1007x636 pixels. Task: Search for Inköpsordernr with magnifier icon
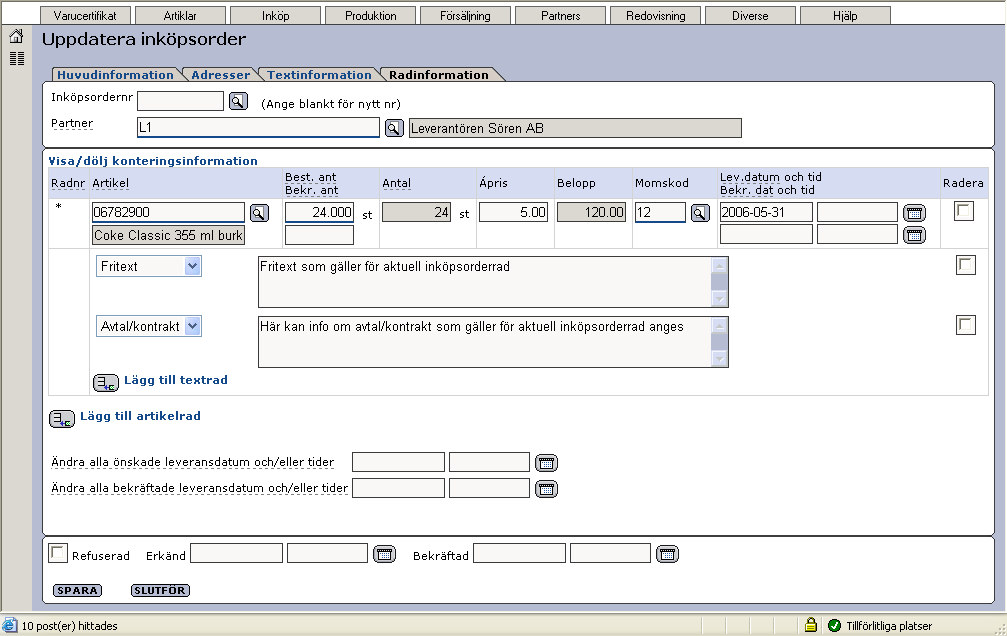pos(238,102)
